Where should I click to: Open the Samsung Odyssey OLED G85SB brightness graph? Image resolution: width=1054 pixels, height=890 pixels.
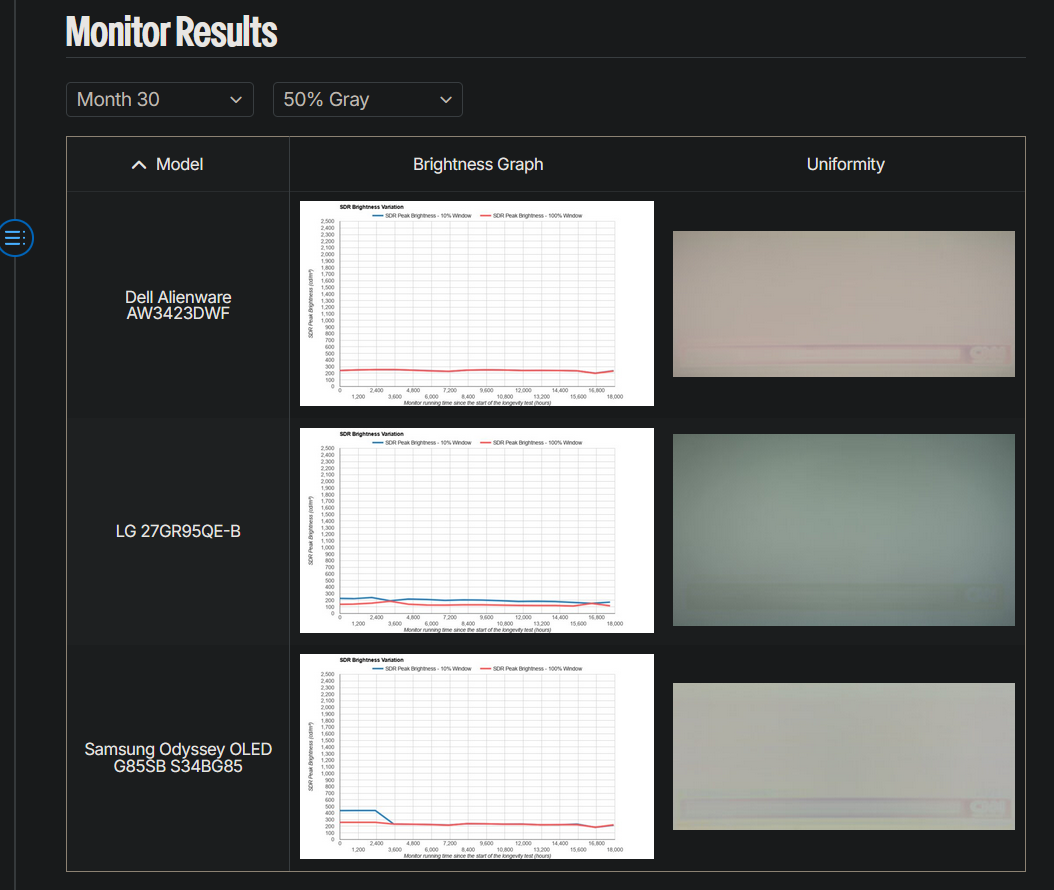coord(477,756)
